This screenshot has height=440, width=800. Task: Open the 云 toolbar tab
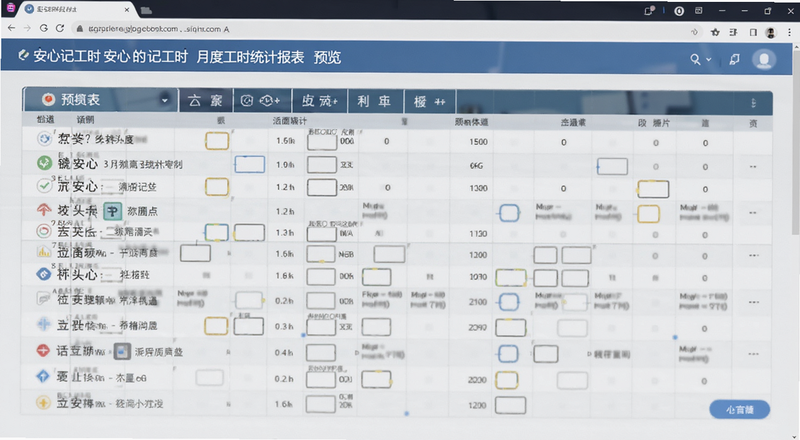tap(206, 101)
